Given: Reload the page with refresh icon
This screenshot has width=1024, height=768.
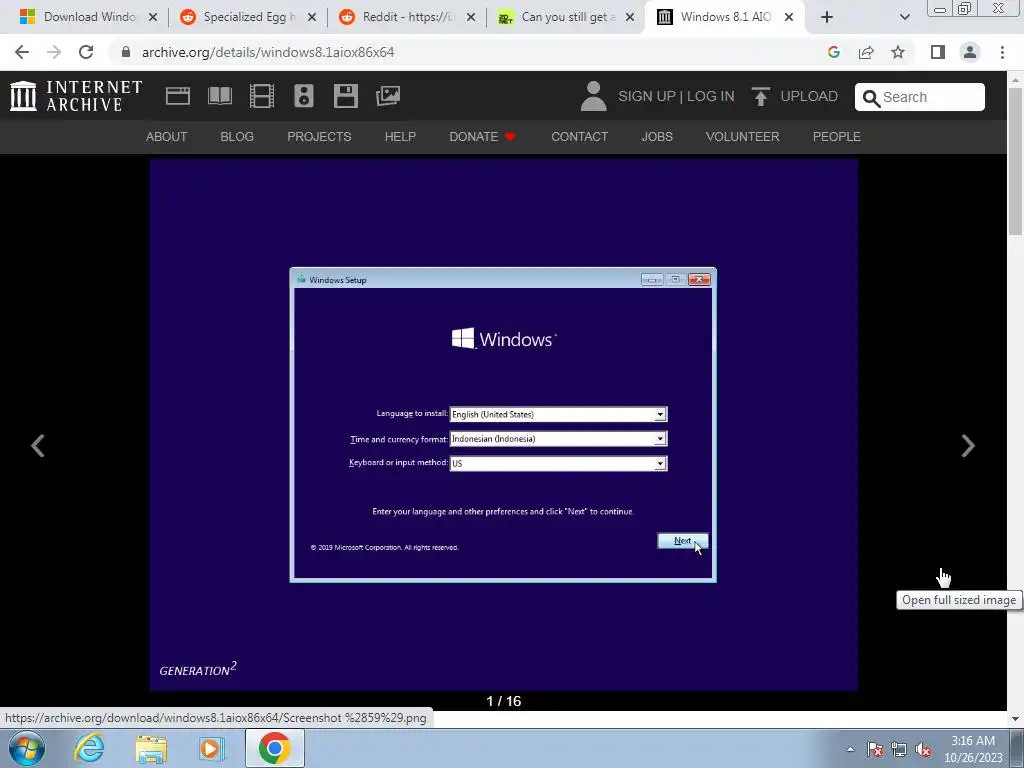Looking at the screenshot, I should (x=86, y=52).
